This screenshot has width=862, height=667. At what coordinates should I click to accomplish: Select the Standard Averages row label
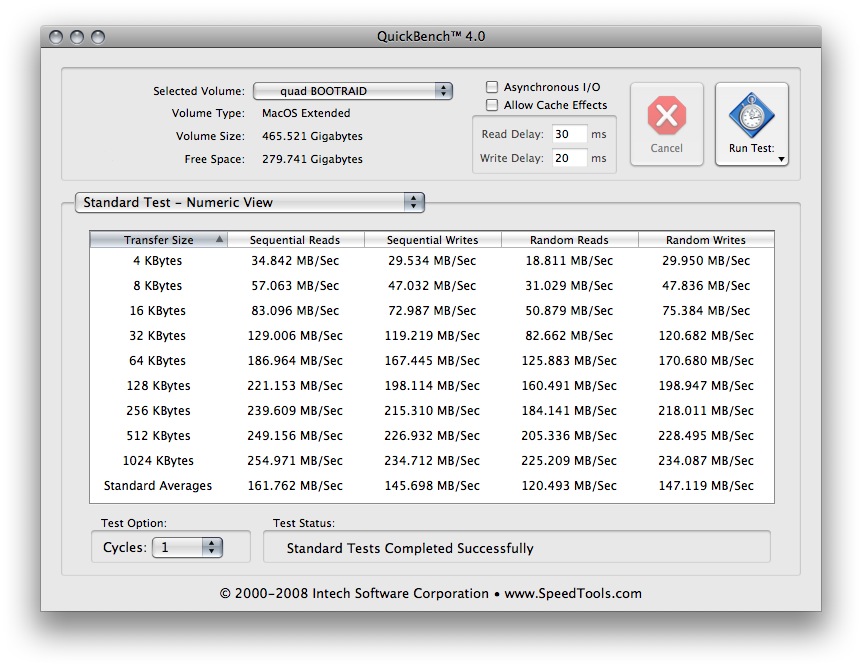click(158, 486)
